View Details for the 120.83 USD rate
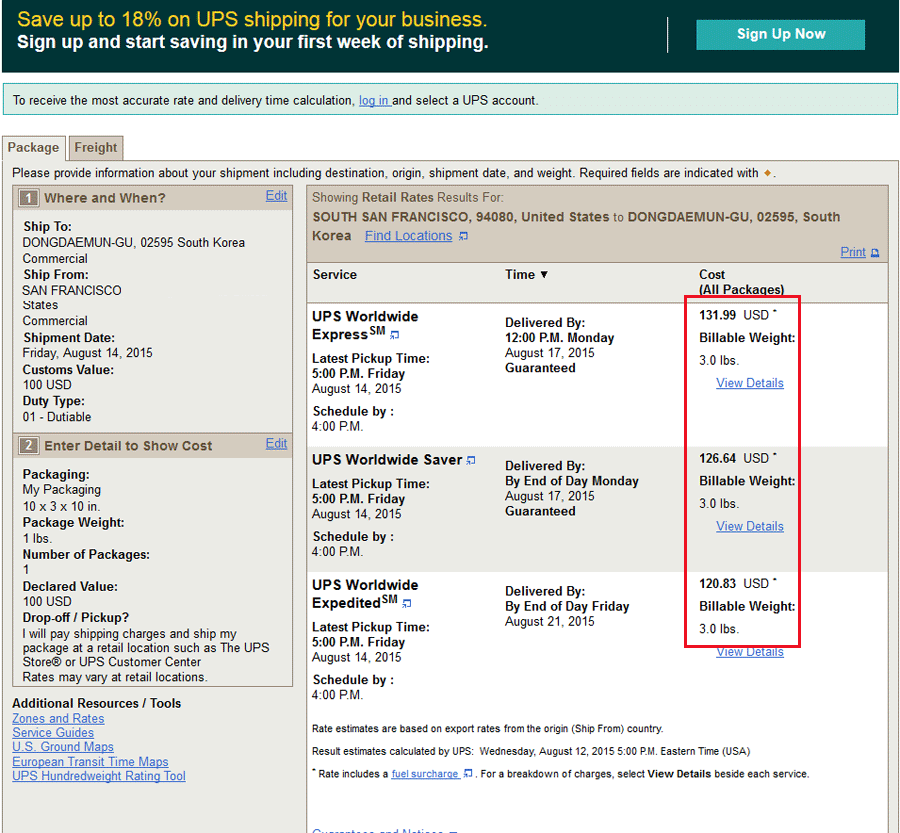Screen dimensions: 900x833 pyautogui.click(x=750, y=652)
